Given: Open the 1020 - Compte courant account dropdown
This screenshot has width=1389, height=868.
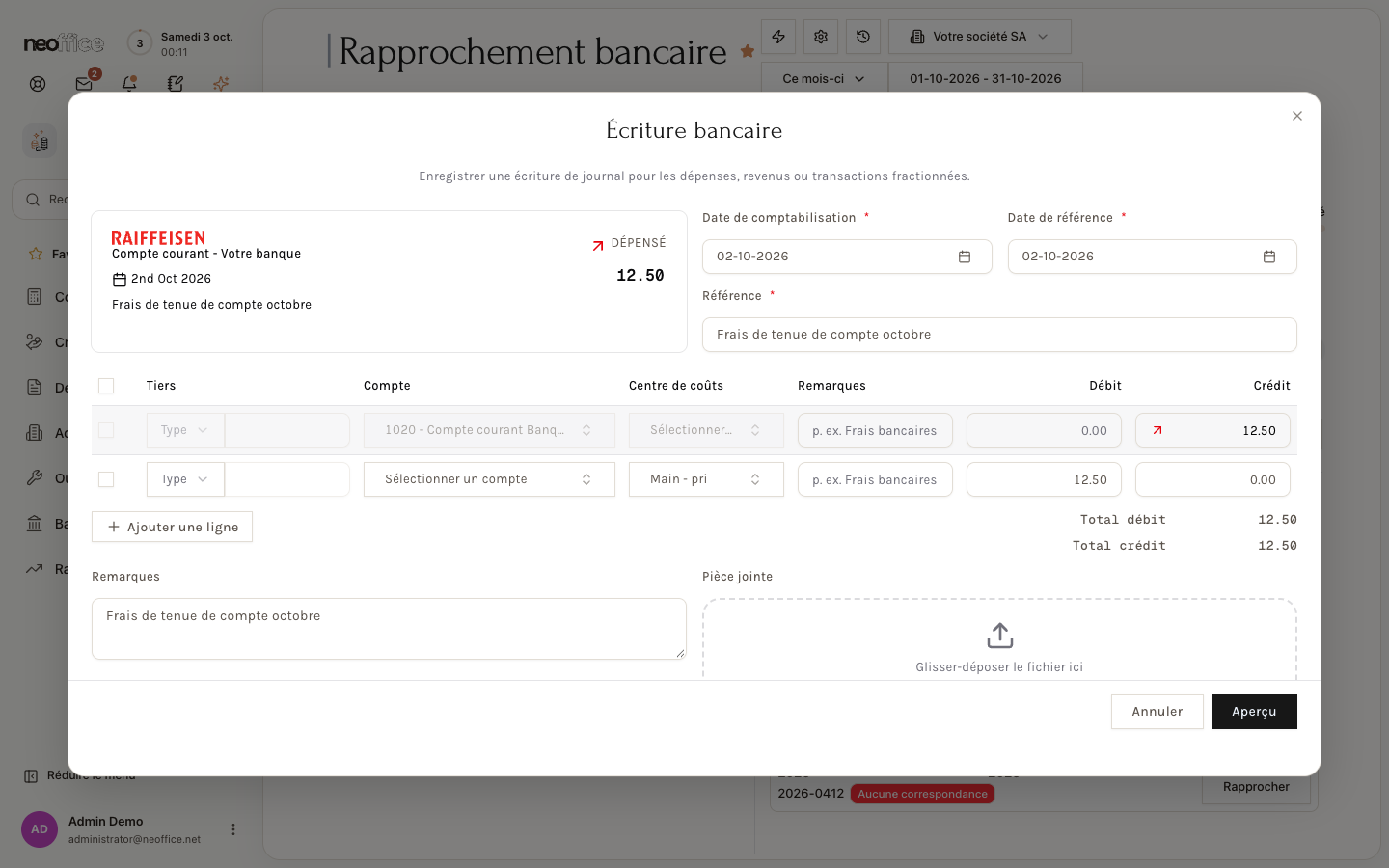Looking at the screenshot, I should click(489, 430).
